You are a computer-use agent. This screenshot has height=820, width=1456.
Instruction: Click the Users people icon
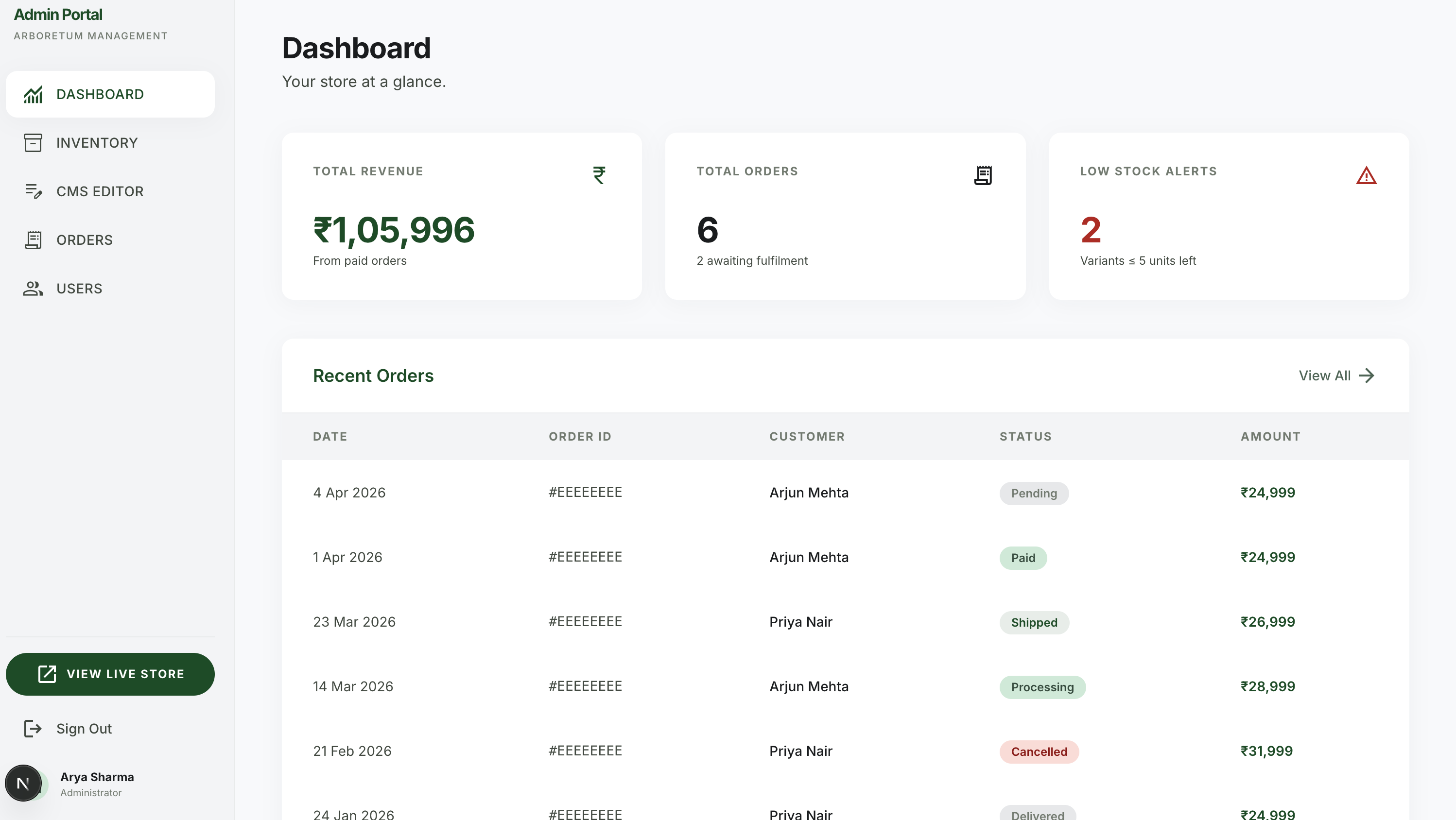(33, 289)
